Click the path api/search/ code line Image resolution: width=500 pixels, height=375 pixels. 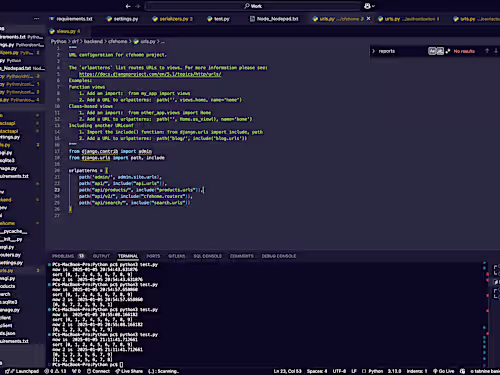click(134, 203)
